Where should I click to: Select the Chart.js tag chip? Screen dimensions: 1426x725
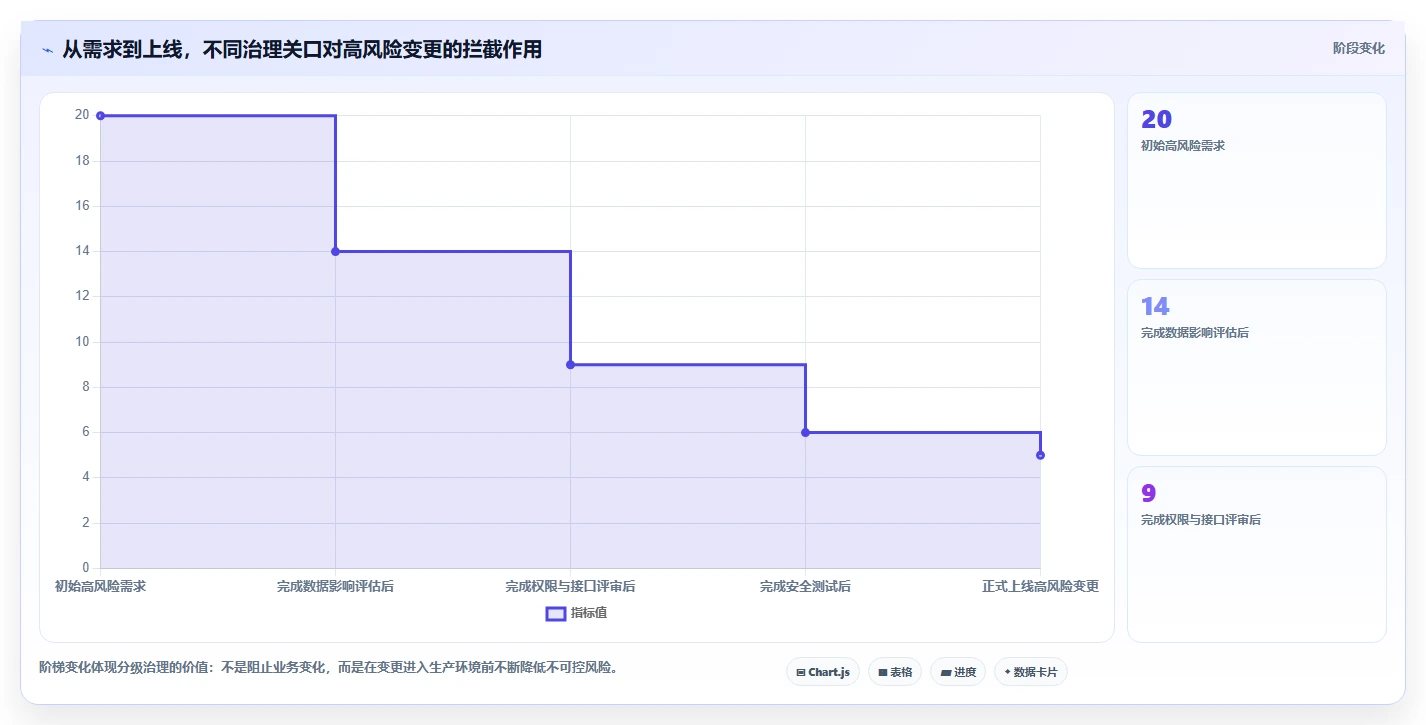tap(823, 672)
